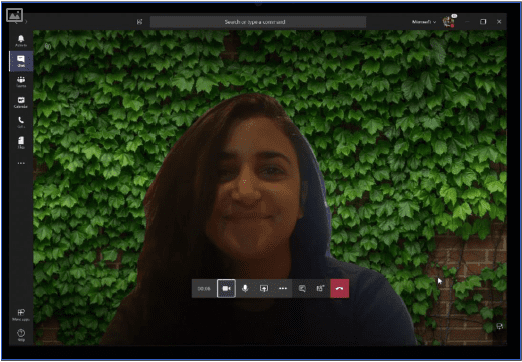522x362 pixels.
Task: Open the Activity feed from the sidebar
Action: [x=21, y=41]
